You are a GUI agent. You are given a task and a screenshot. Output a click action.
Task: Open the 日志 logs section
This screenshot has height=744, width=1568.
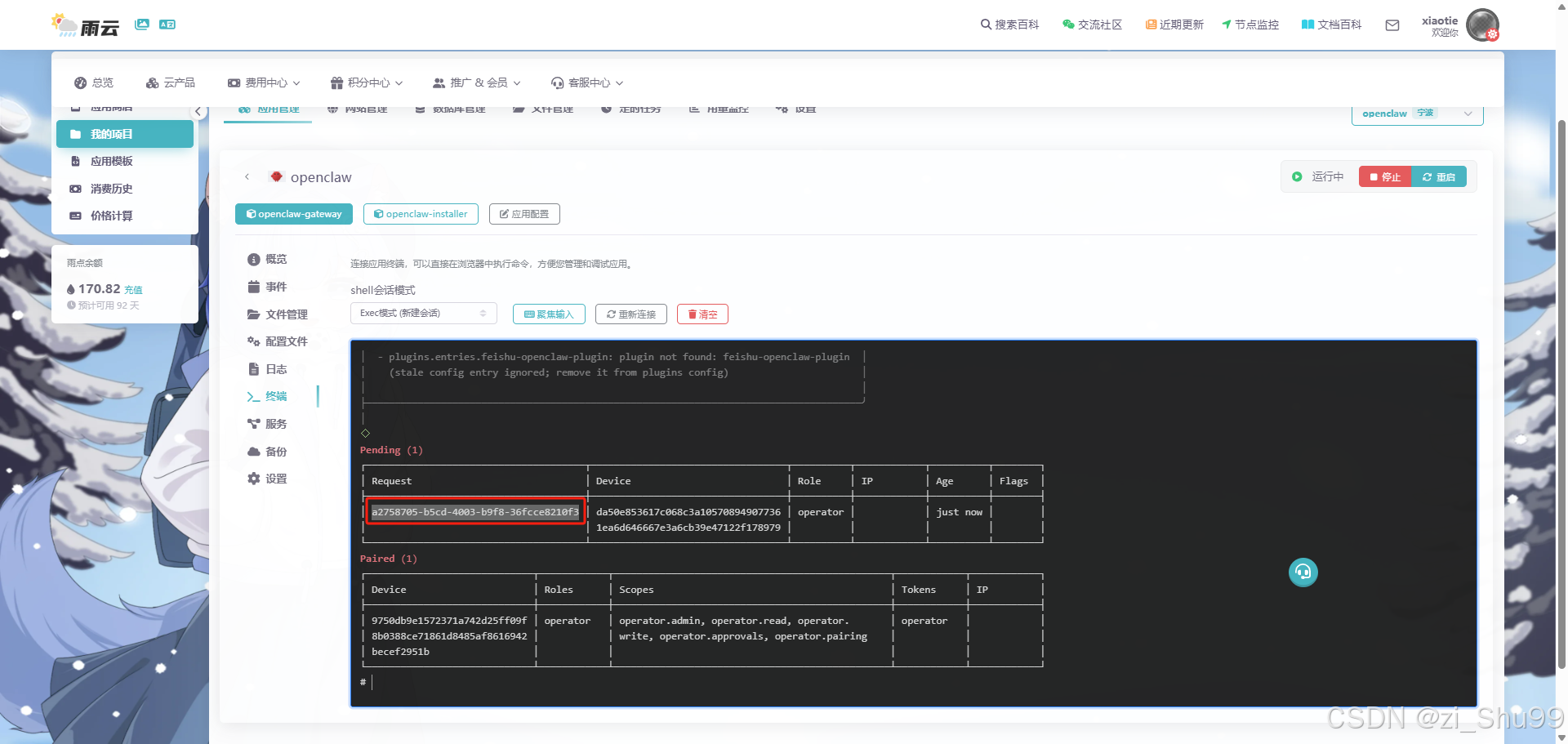pyautogui.click(x=275, y=369)
